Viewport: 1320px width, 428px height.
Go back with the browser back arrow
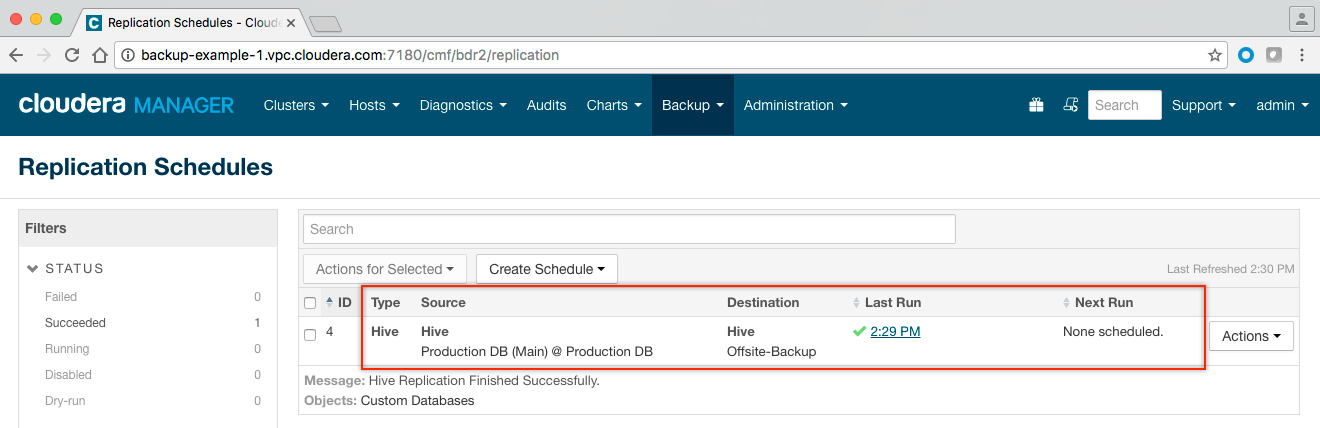click(x=18, y=56)
